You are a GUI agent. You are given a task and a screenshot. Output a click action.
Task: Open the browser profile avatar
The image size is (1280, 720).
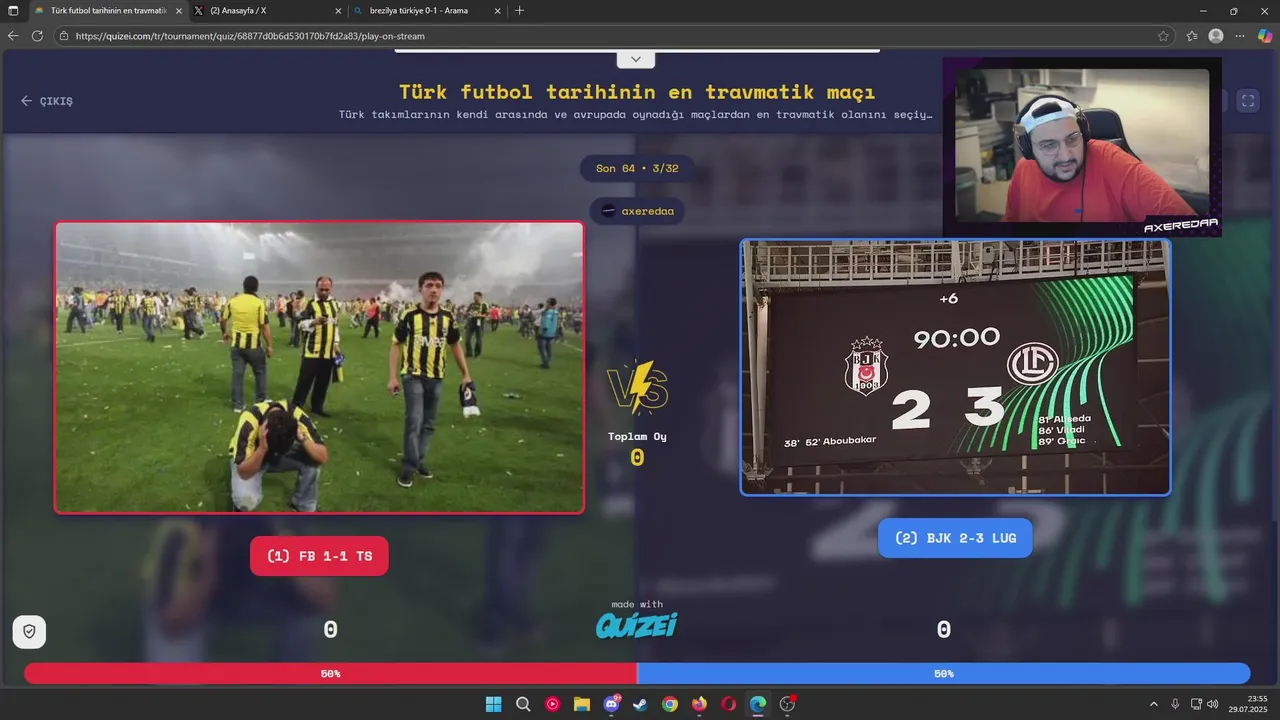[x=1216, y=36]
